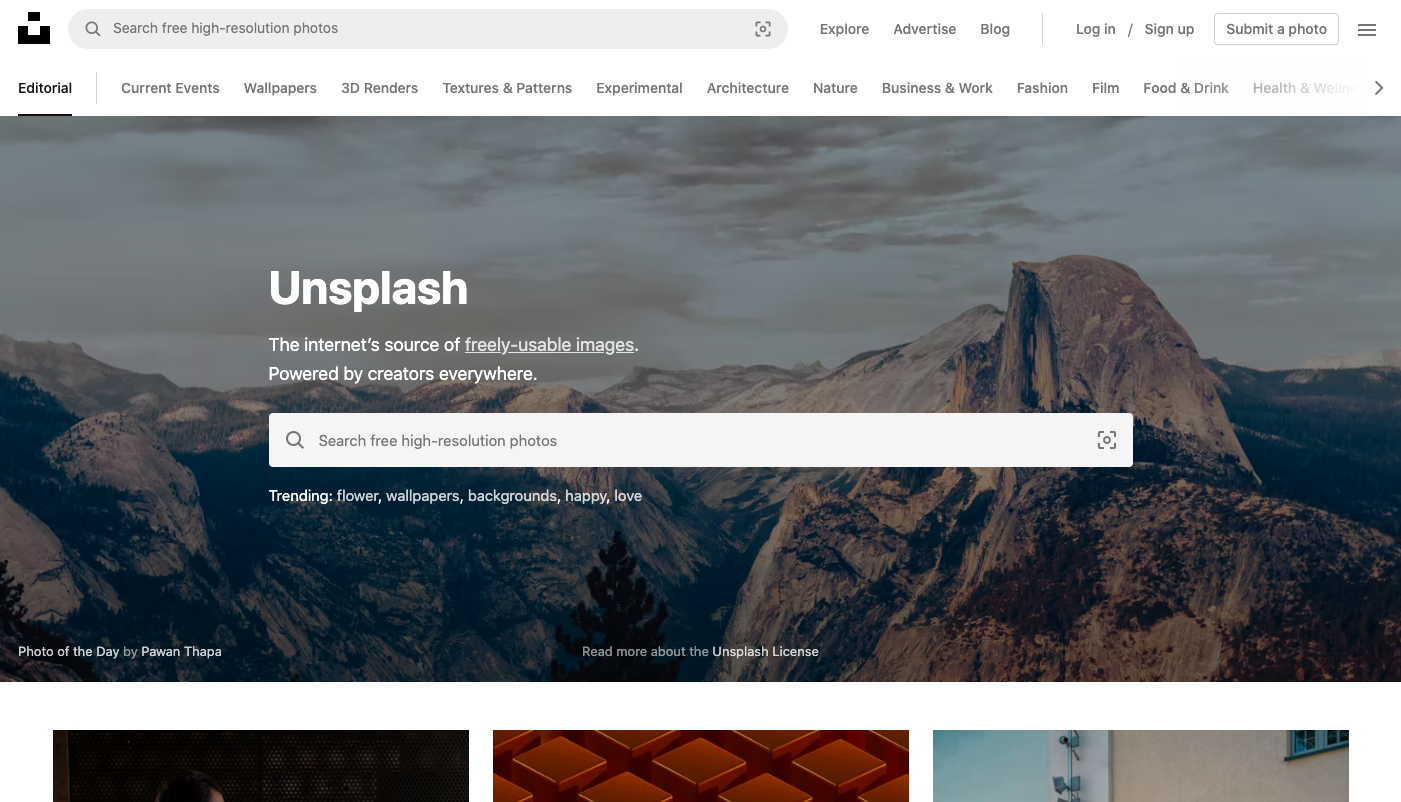Click Sign up

point(1169,29)
